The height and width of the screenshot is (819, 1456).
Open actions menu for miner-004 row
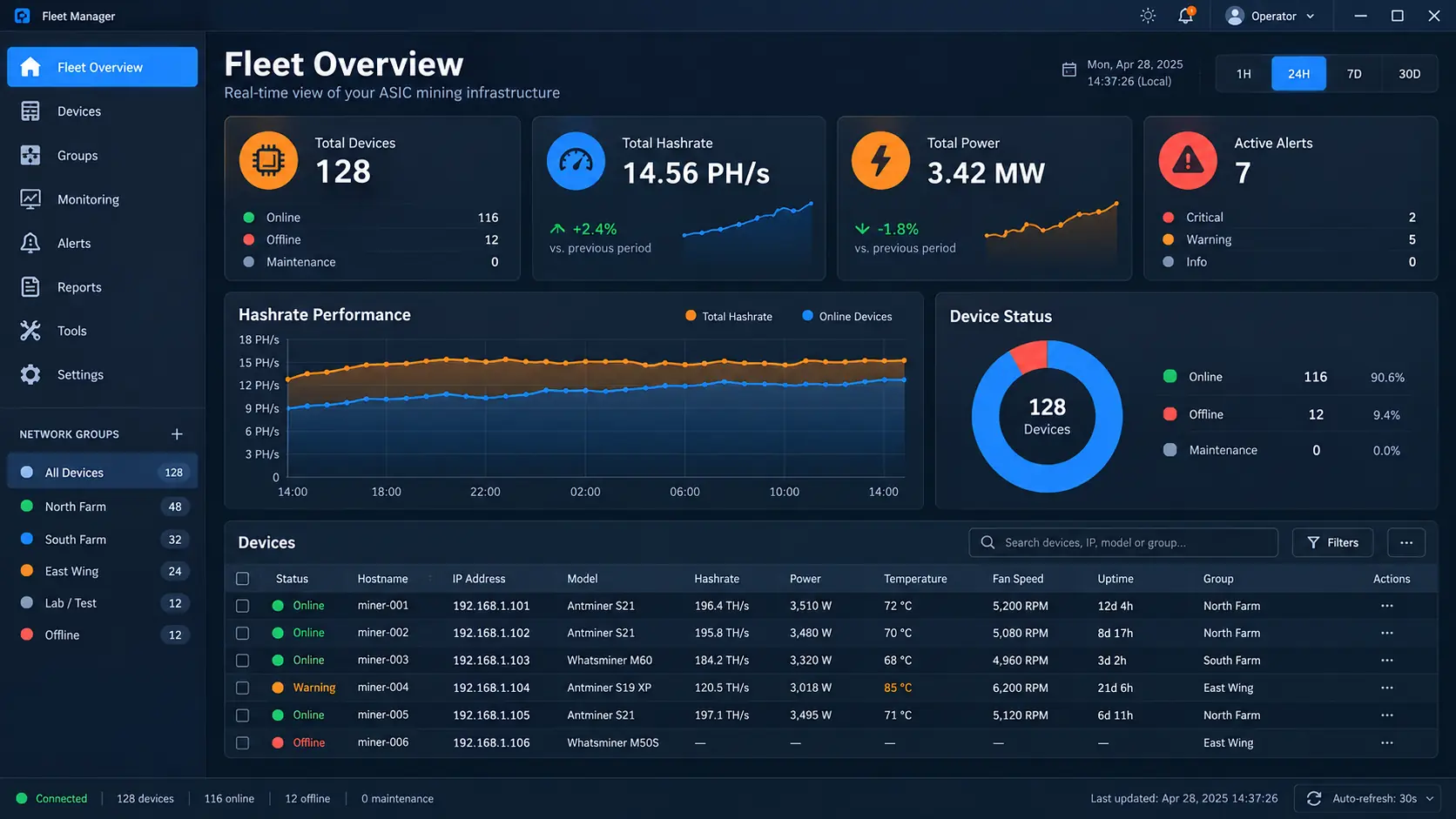1386,688
